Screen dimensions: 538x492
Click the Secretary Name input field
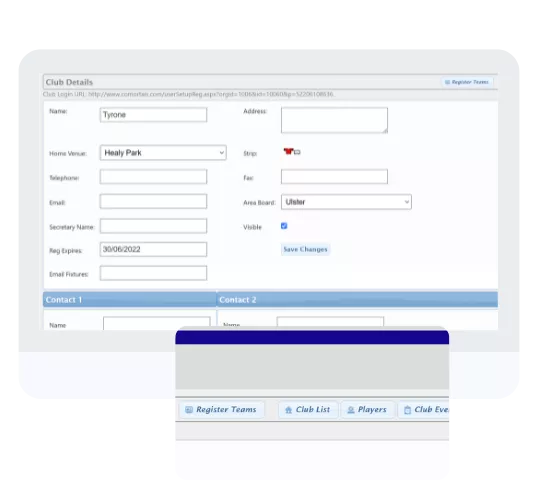coord(153,226)
